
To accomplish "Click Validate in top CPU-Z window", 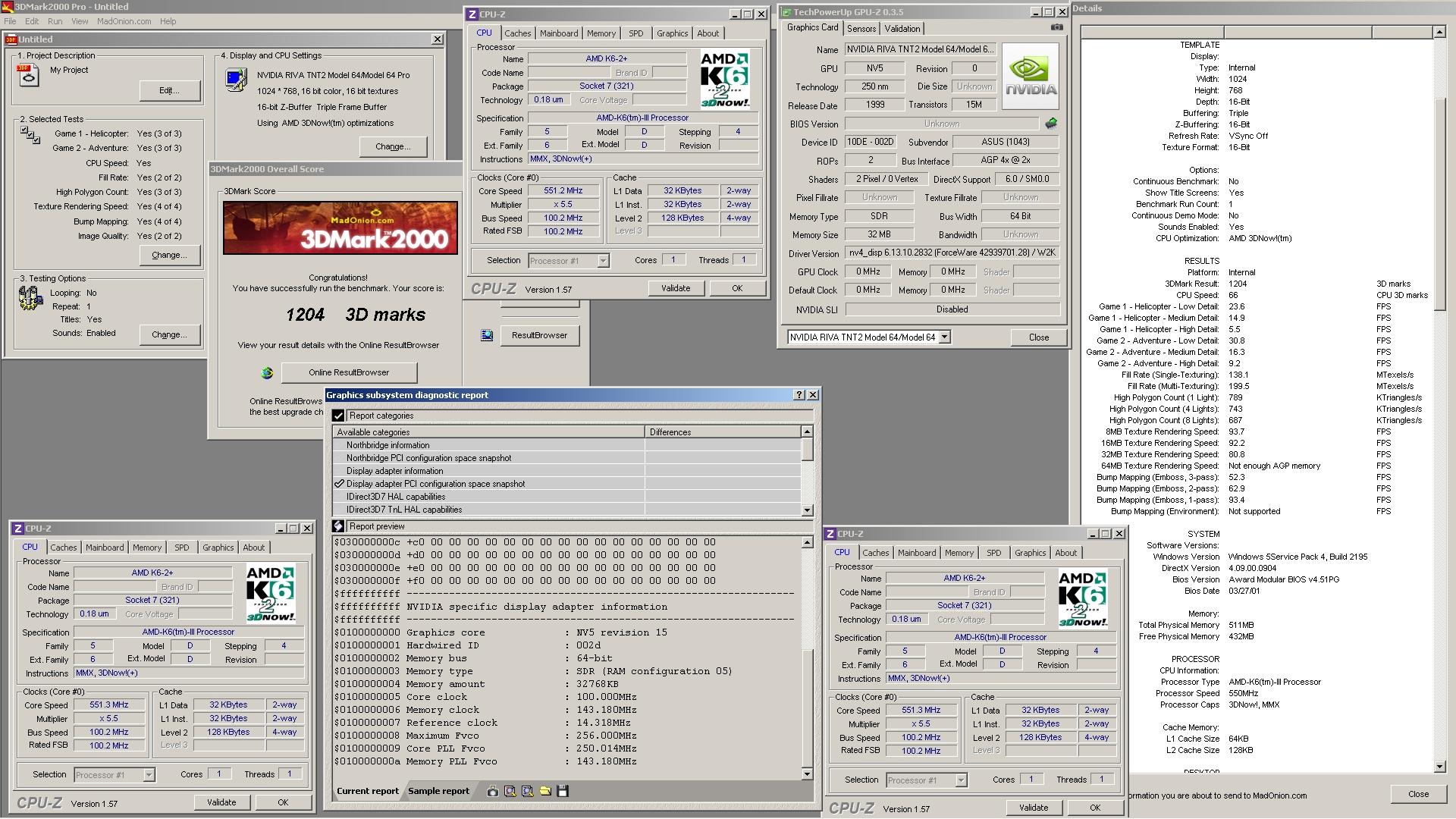I will point(676,288).
